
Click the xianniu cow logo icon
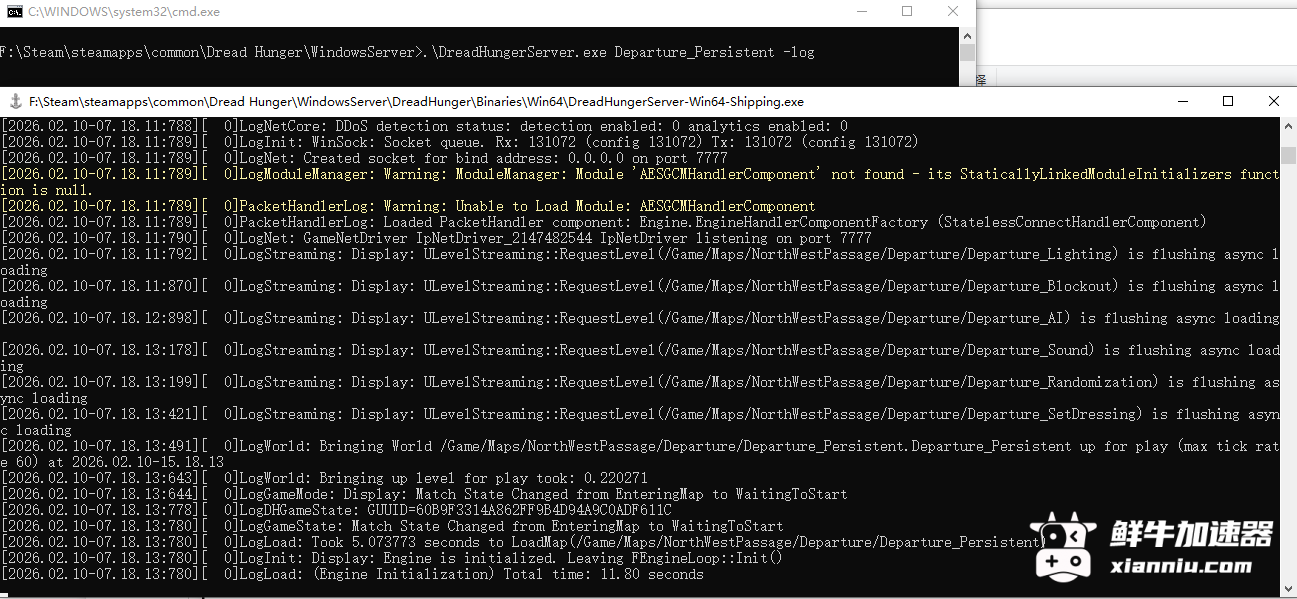click(x=1065, y=543)
